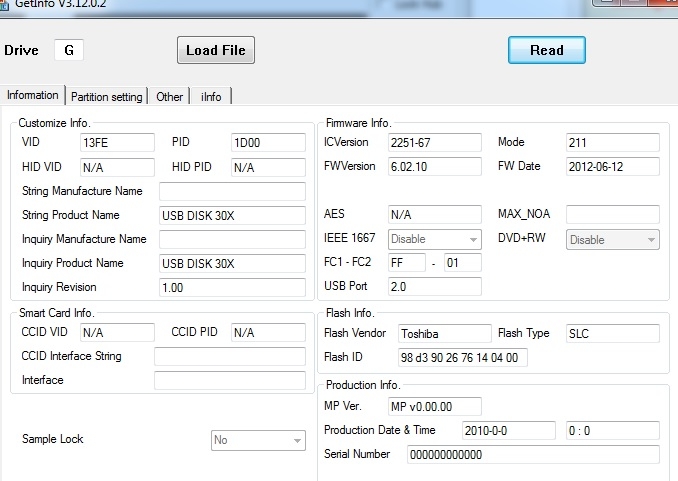Image resolution: width=678 pixels, height=481 pixels.
Task: Click the production time field showing 0 : 0
Action: point(613,431)
